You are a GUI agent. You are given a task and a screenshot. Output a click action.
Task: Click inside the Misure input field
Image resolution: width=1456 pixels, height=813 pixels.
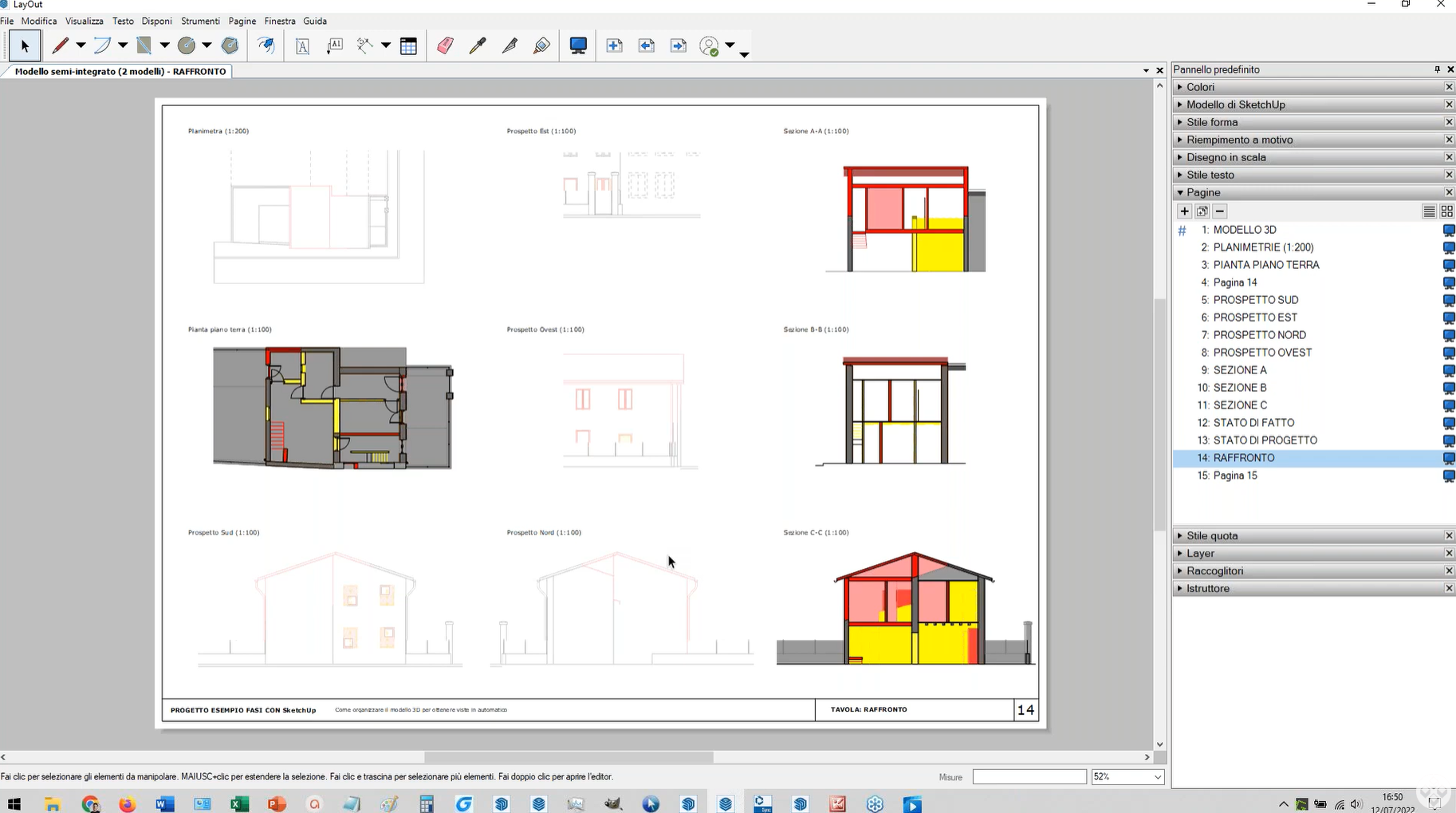click(x=1029, y=777)
